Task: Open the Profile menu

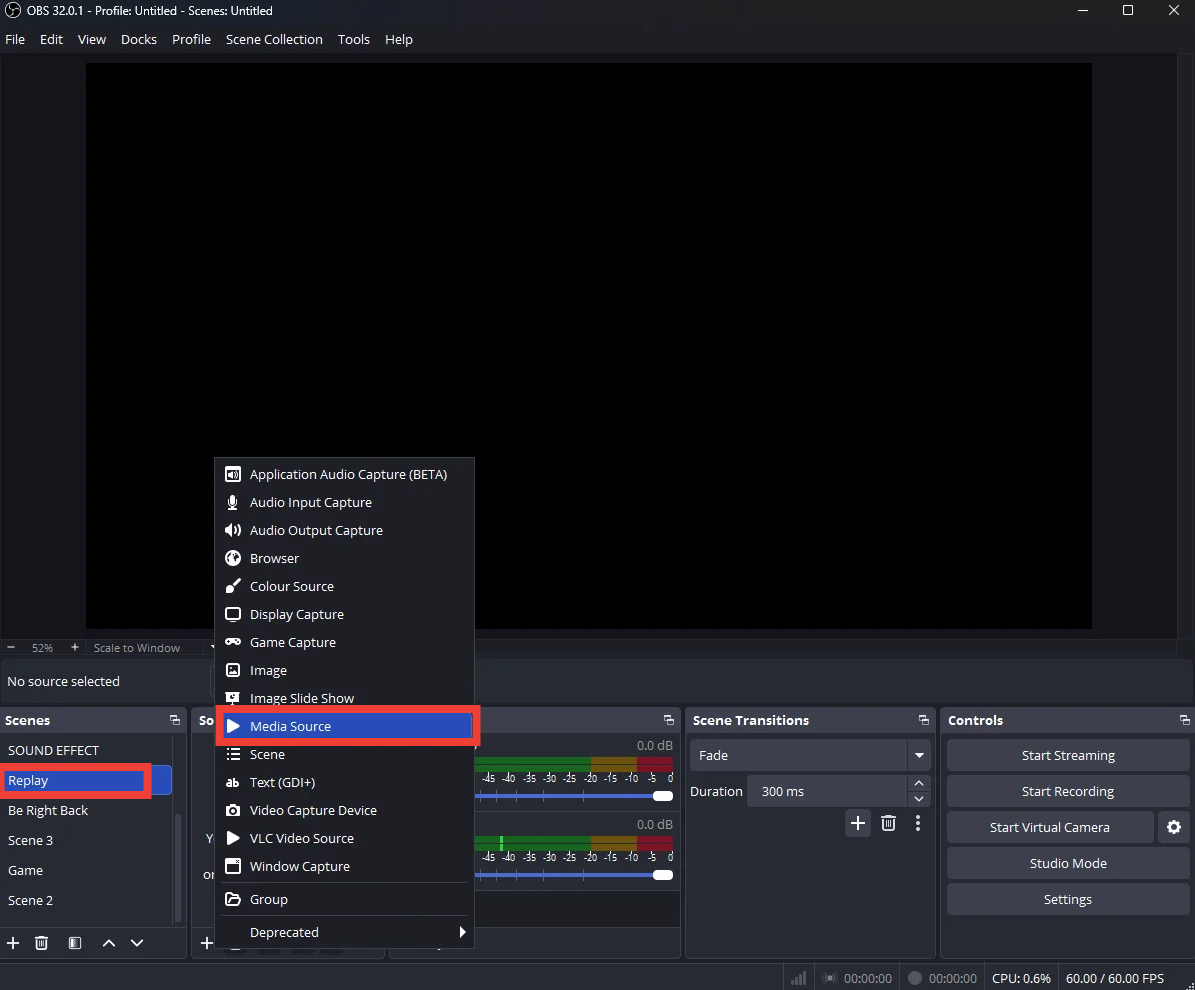Action: [191, 40]
